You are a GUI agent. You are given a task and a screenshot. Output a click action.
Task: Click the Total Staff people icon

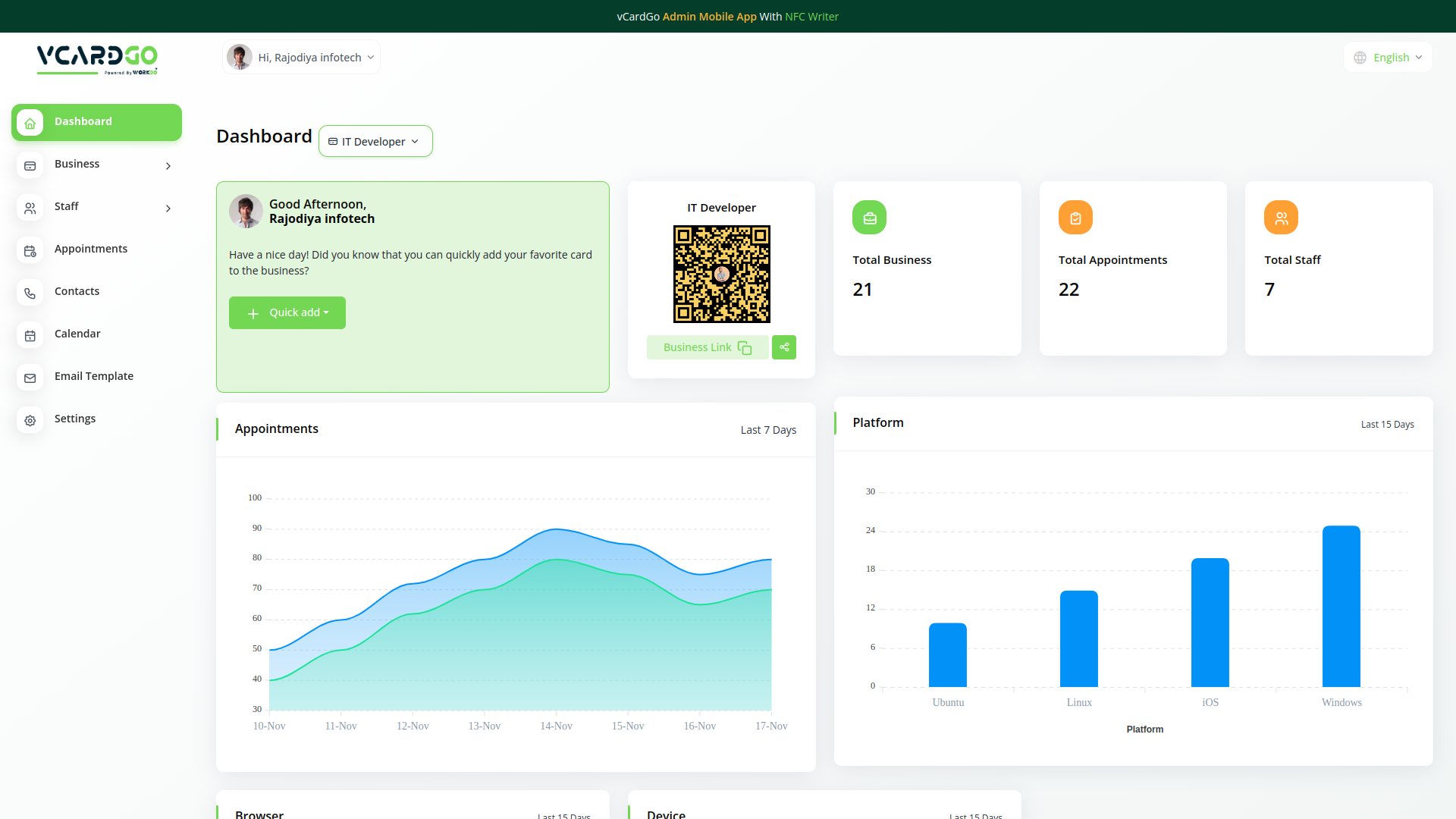pos(1281,218)
